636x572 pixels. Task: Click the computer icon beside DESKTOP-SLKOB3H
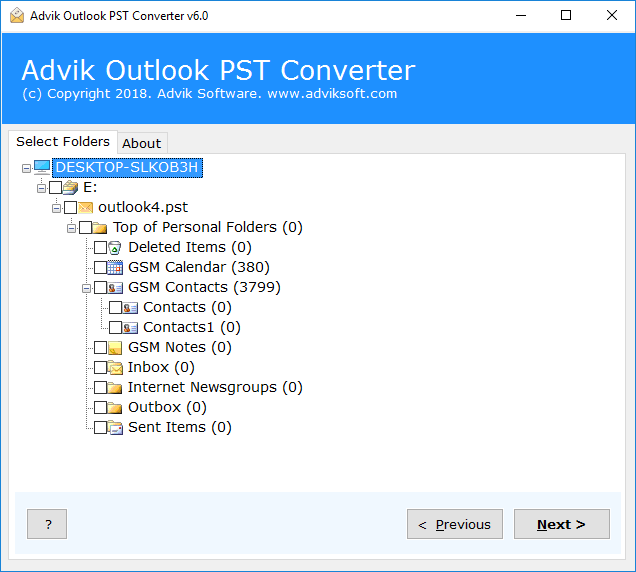(x=42, y=167)
